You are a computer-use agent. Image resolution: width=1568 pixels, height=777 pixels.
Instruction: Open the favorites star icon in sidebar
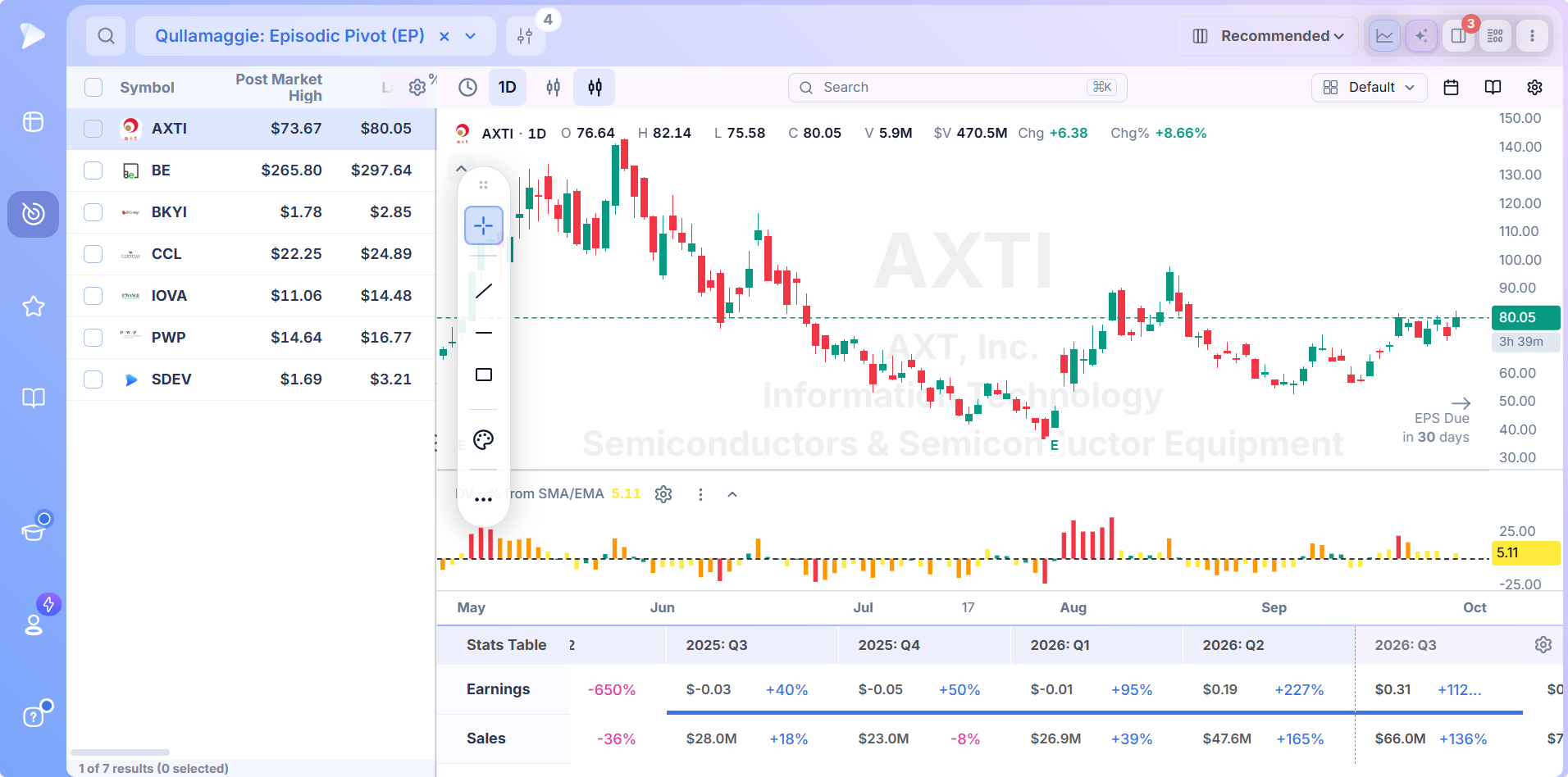coord(34,307)
